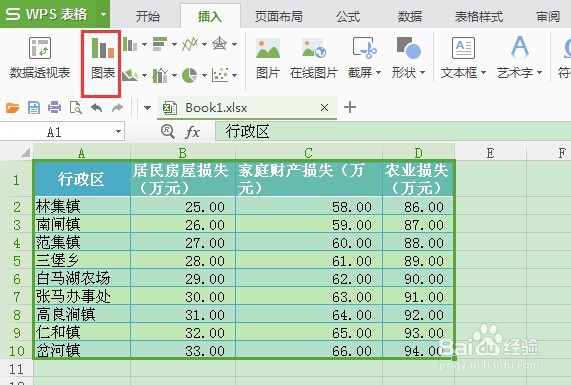Switch to the 数据 ribbon tab

[x=410, y=16]
